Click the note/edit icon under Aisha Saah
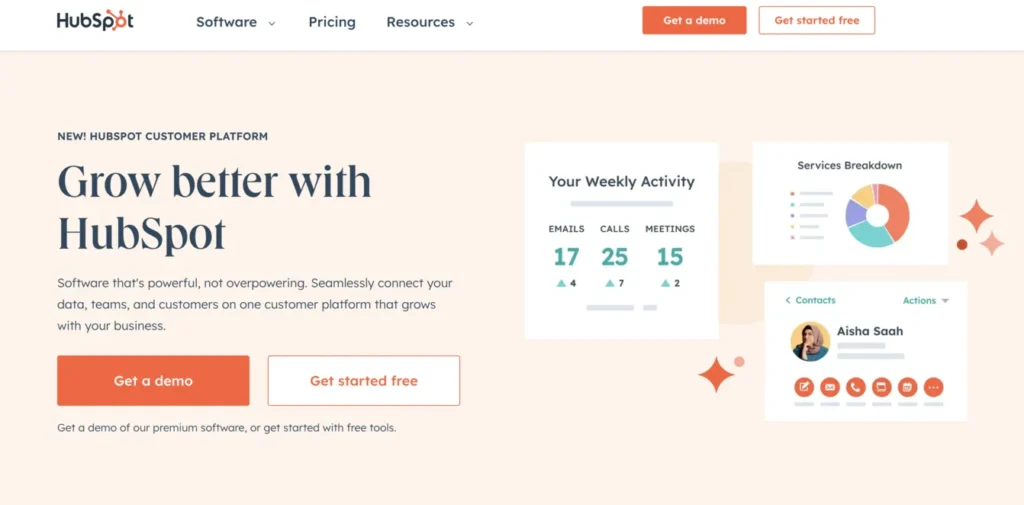 click(x=804, y=387)
